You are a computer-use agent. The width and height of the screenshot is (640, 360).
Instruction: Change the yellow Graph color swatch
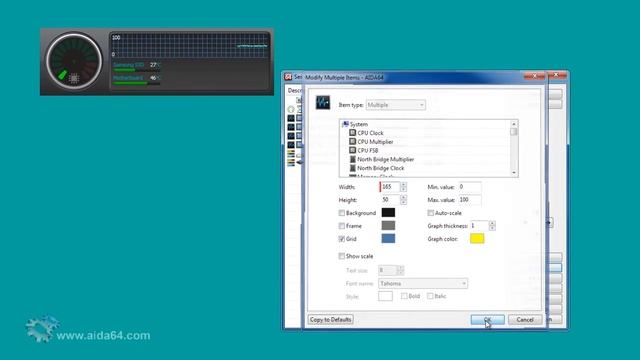477,238
